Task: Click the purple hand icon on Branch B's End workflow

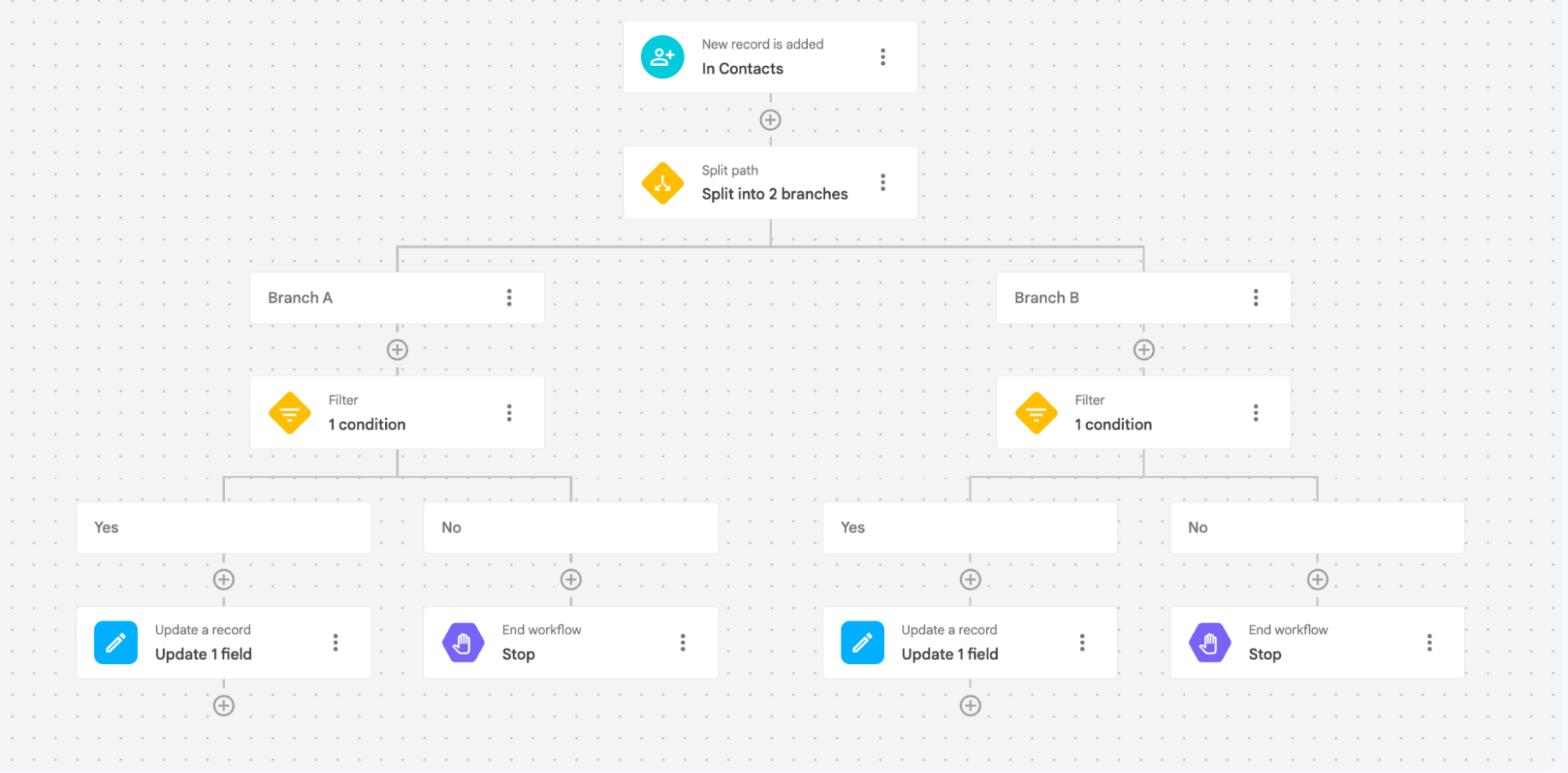Action: [x=1209, y=642]
